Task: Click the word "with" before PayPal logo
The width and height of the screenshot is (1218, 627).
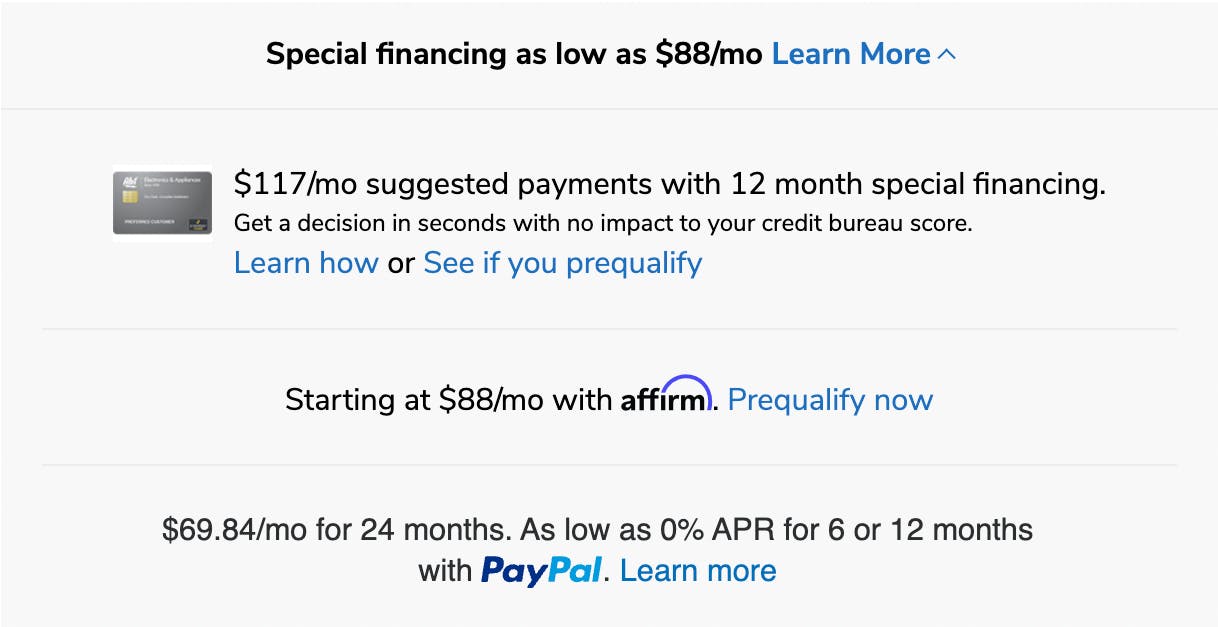Action: point(444,571)
